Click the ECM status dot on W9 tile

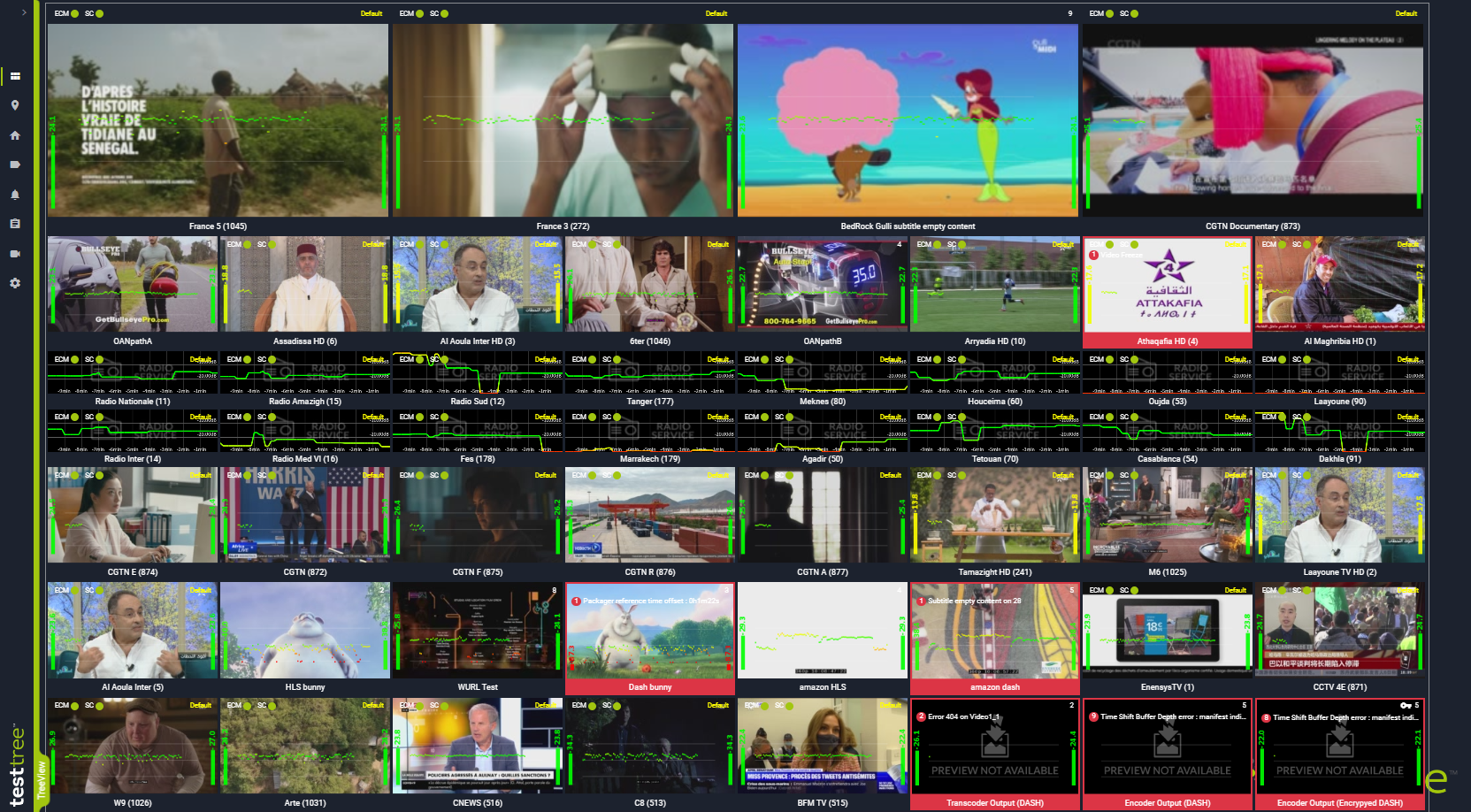tap(75, 705)
